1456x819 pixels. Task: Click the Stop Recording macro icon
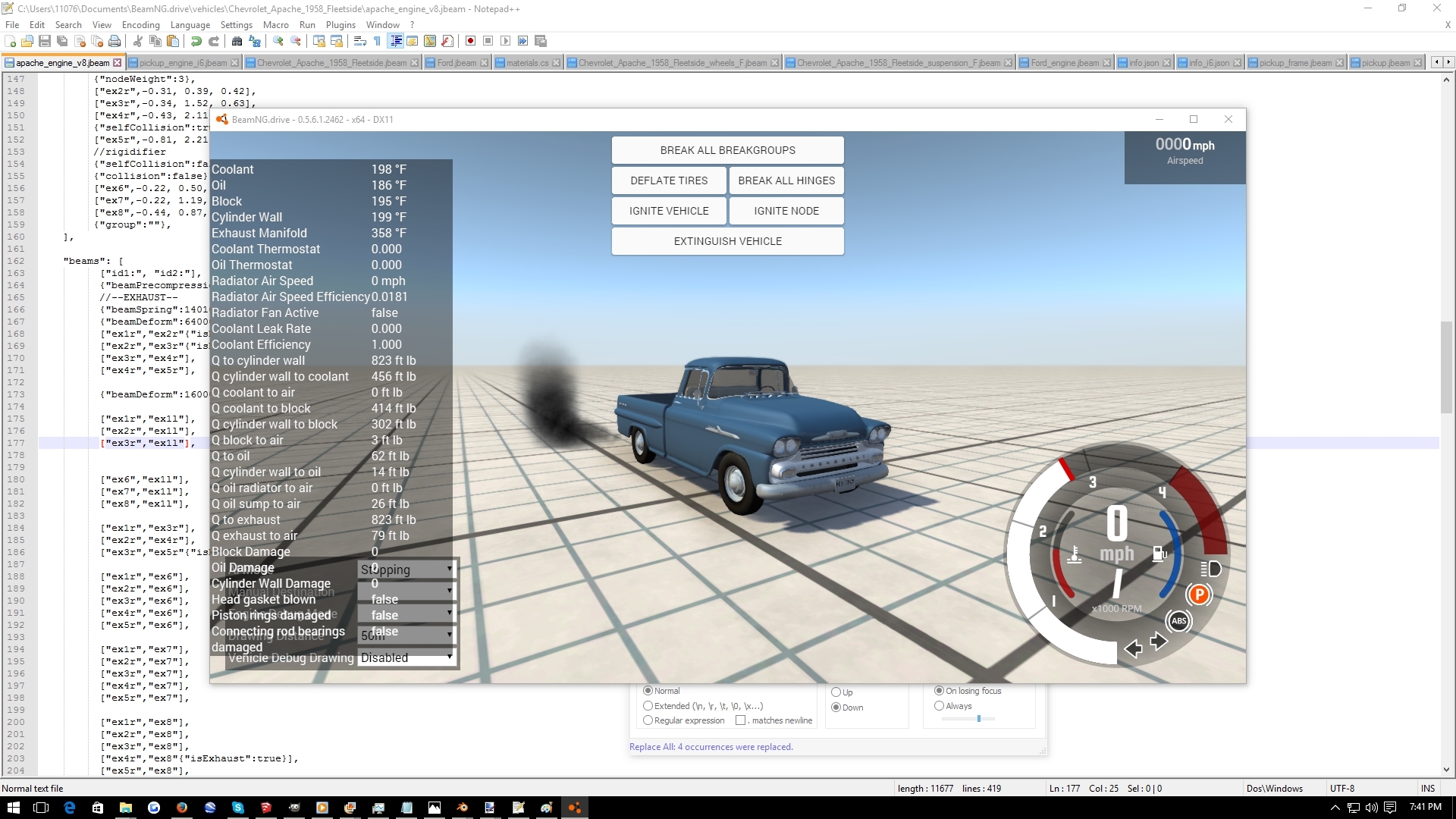point(488,41)
